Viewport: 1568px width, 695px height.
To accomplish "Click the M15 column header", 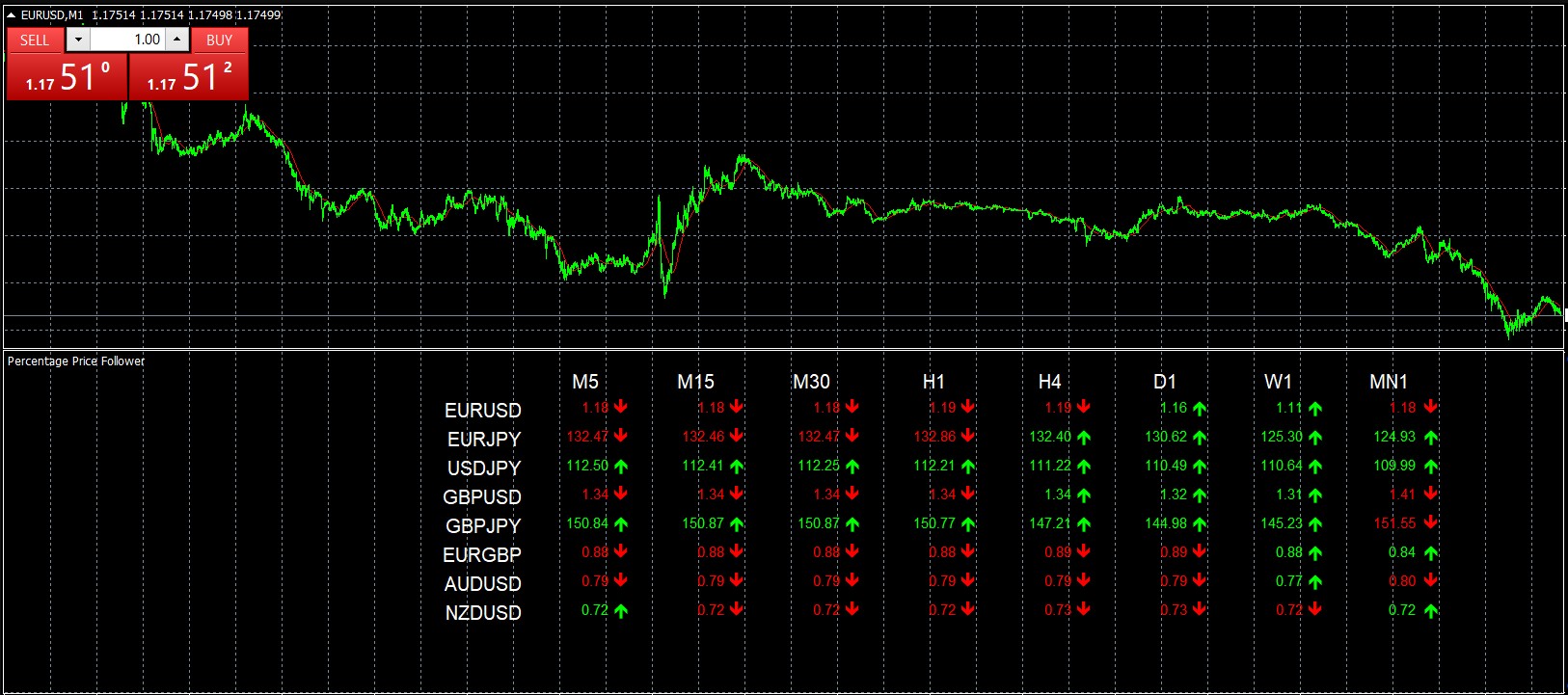I will [695, 382].
